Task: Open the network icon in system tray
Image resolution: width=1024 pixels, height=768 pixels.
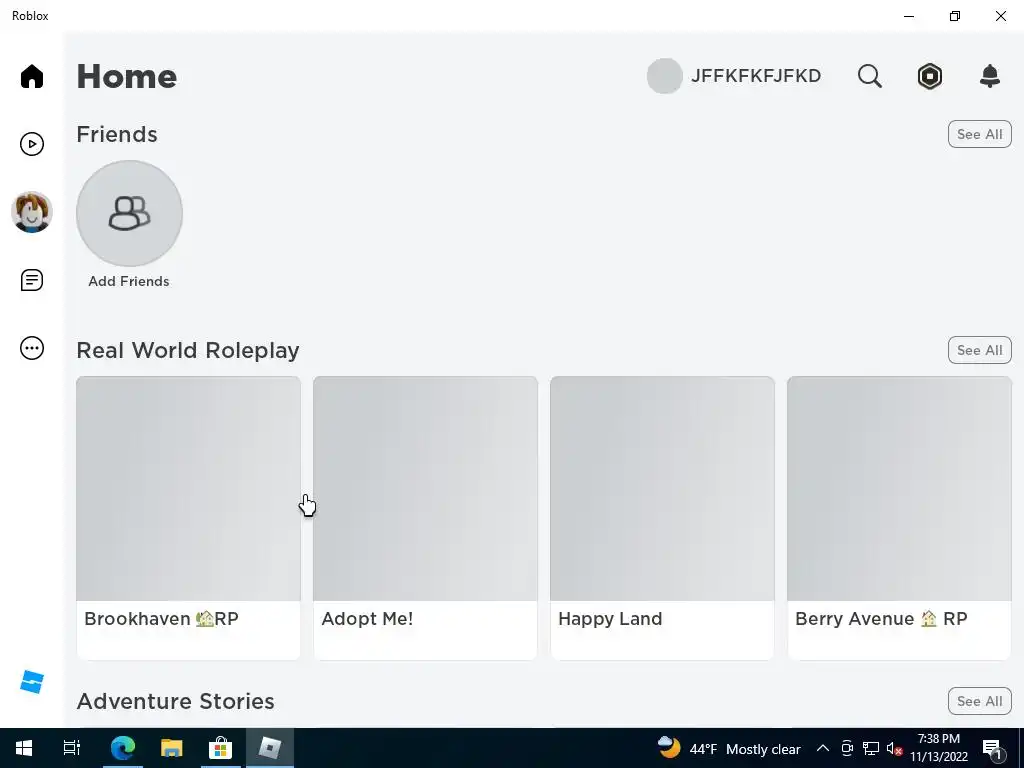Action: [871, 748]
